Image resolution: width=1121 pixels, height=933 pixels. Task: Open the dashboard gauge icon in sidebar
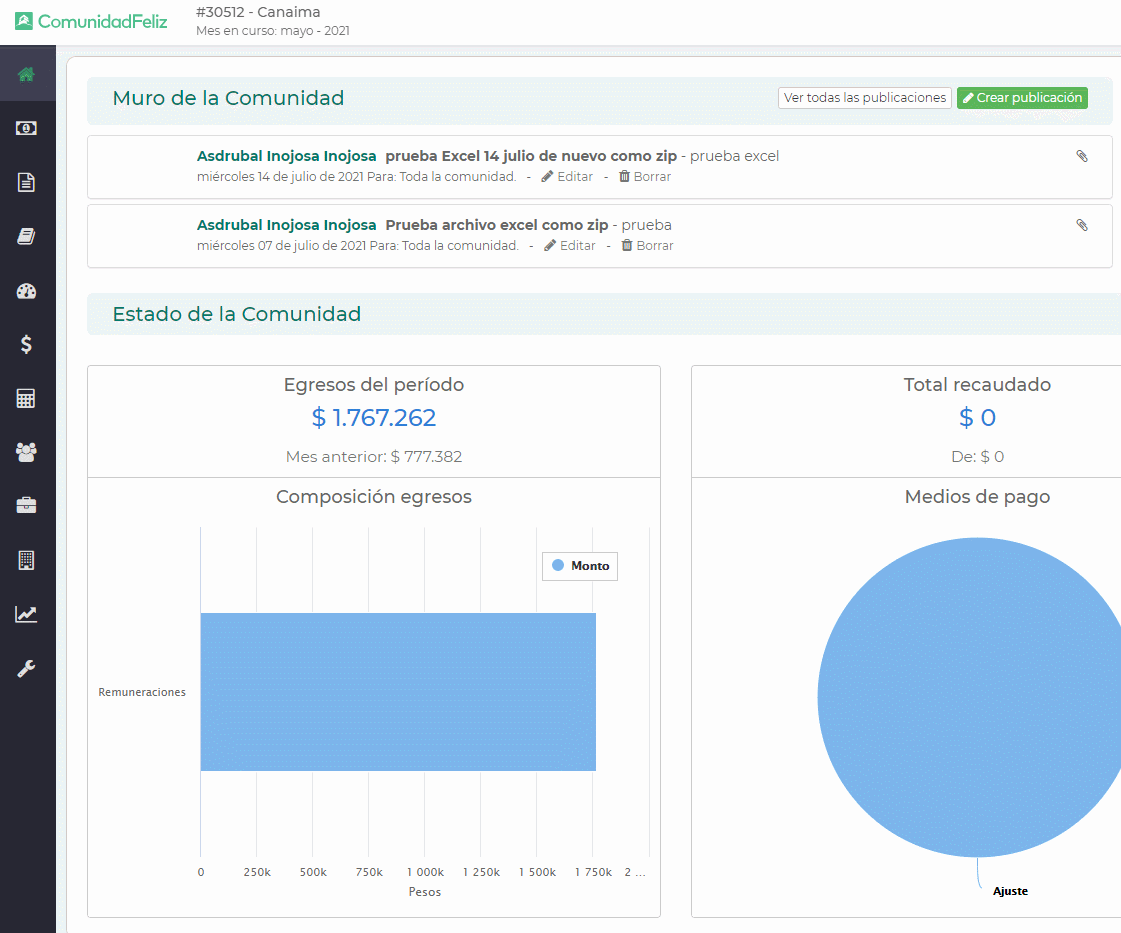pyautogui.click(x=26, y=291)
